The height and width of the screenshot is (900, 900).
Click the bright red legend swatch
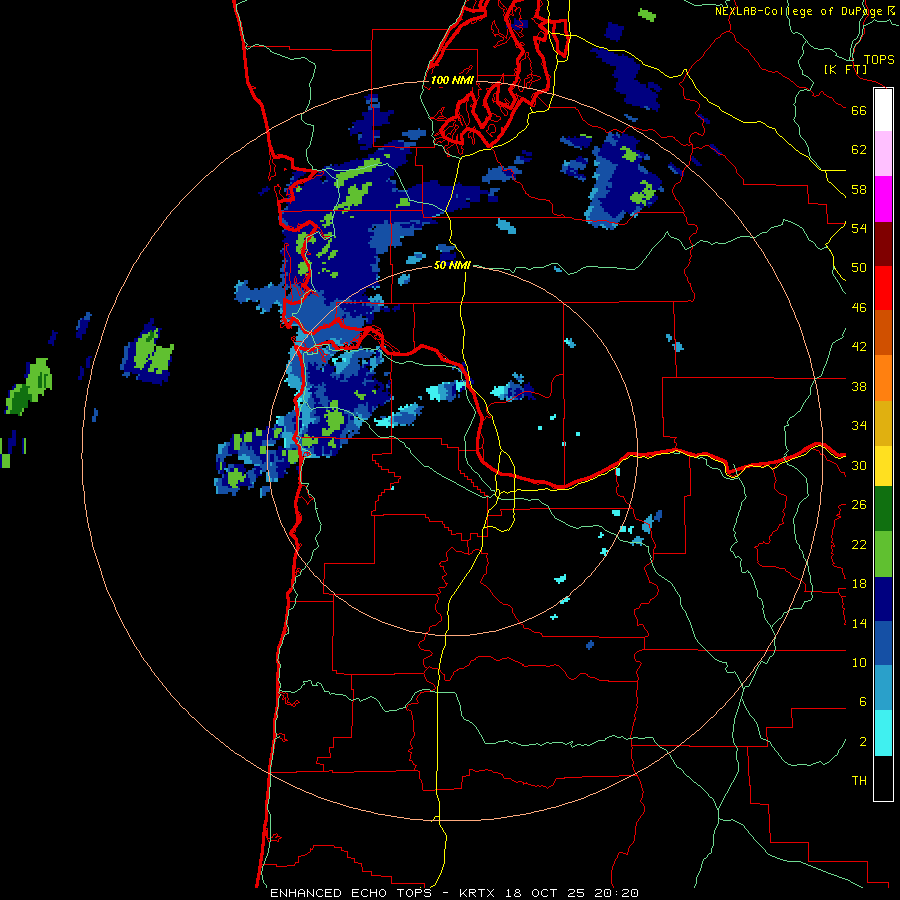pyautogui.click(x=883, y=288)
